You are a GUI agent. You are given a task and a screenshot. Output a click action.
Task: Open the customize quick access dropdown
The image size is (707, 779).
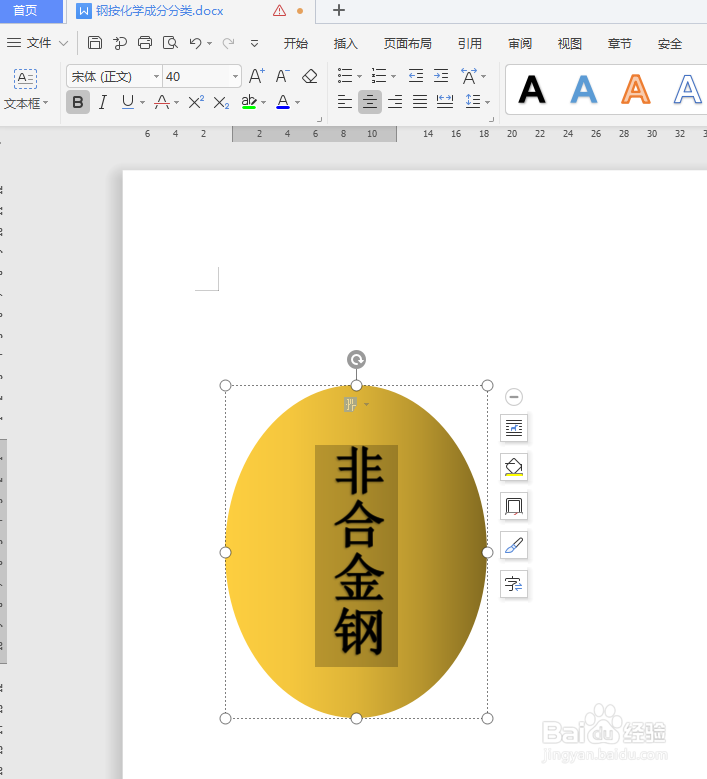[254, 44]
